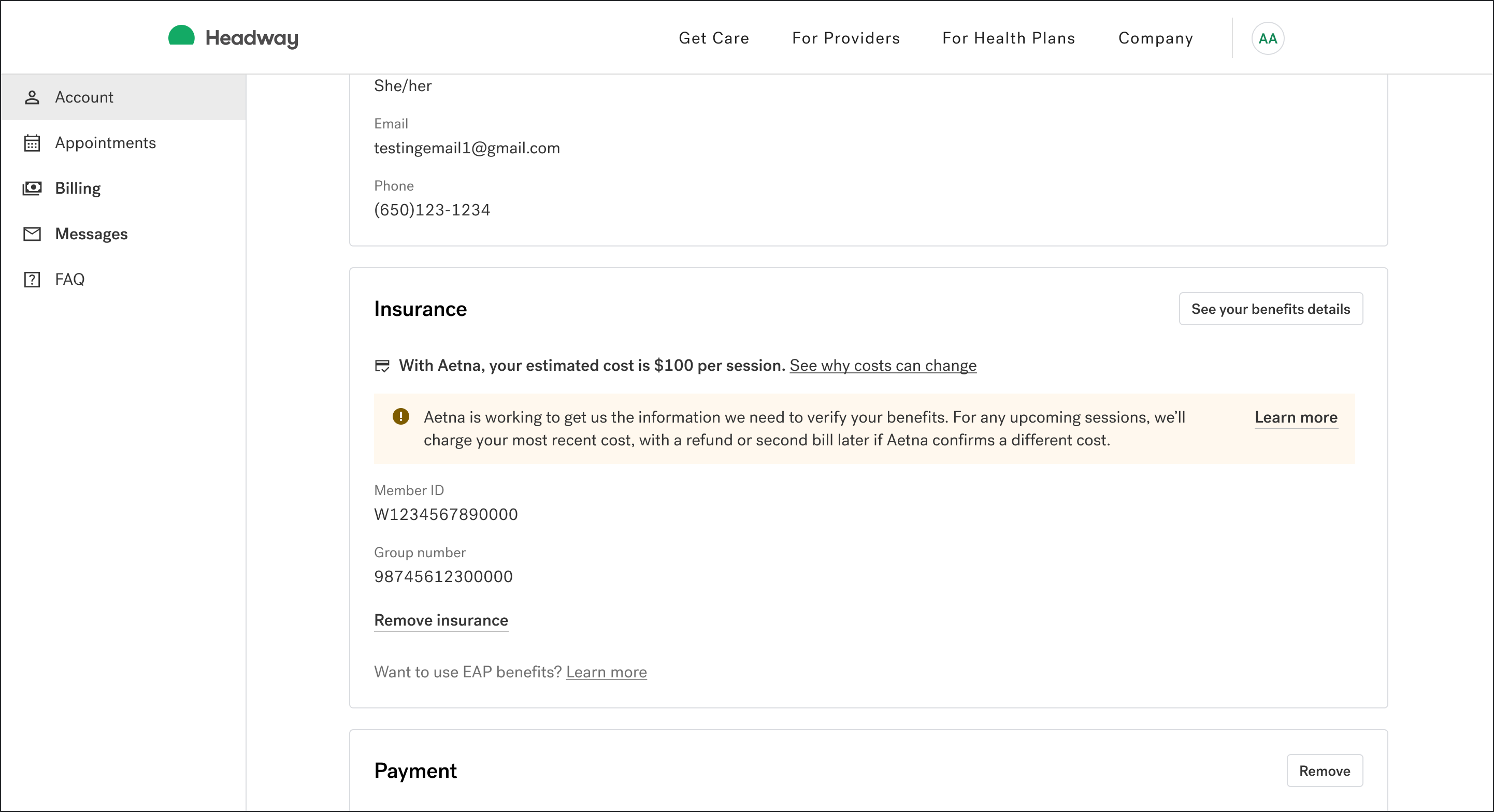
Task: Click the Aetna estimated cost $100 text
Action: [592, 366]
